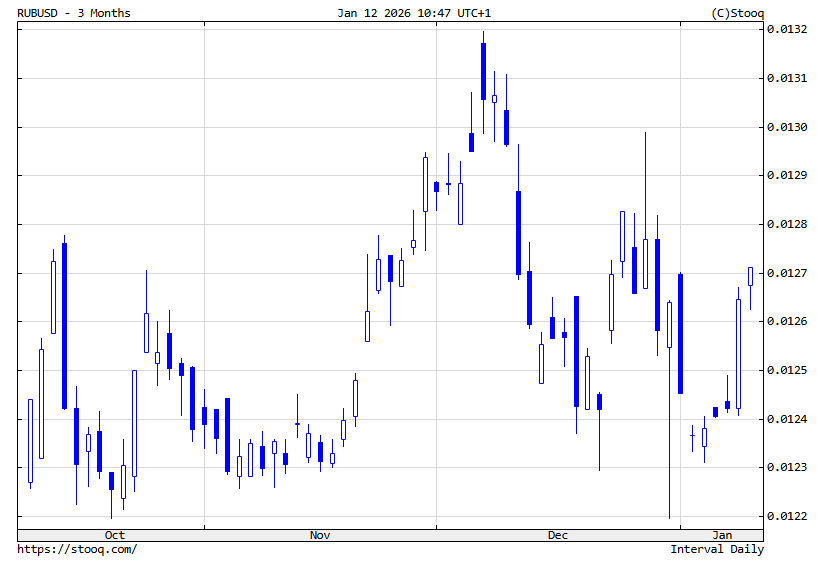The height and width of the screenshot is (579, 817).
Task: Click the 0.0131 price axis label
Action: [x=787, y=78]
